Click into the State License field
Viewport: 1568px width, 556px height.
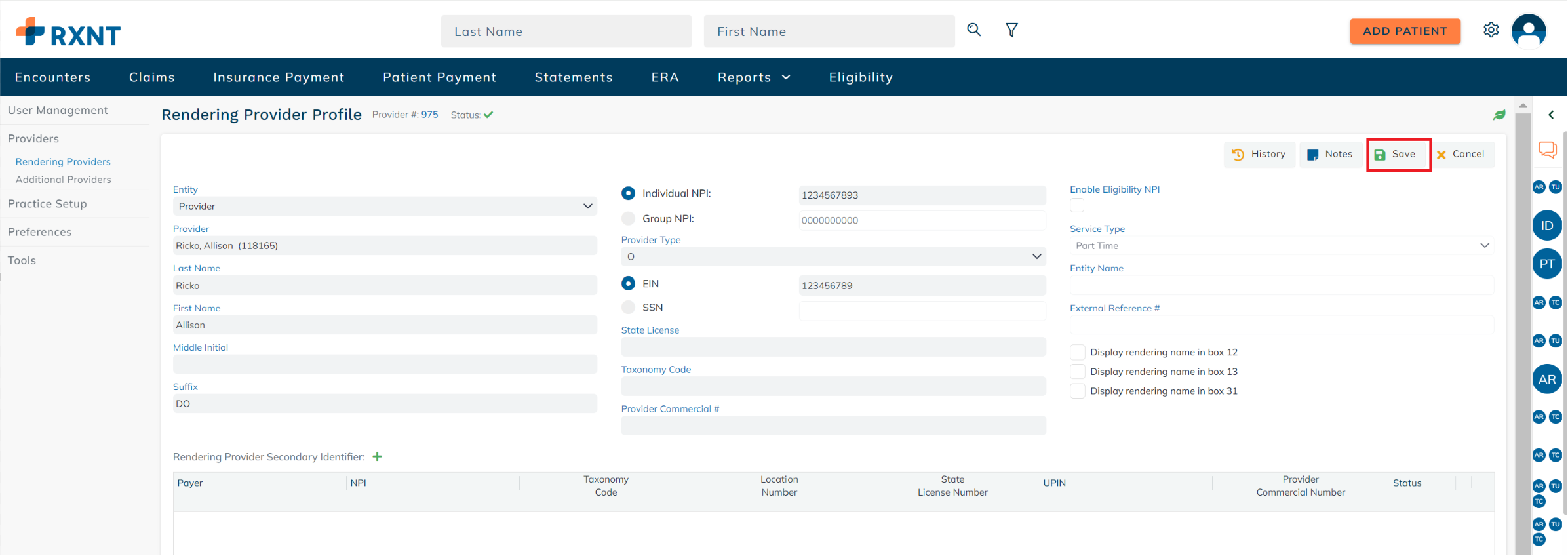tap(833, 347)
